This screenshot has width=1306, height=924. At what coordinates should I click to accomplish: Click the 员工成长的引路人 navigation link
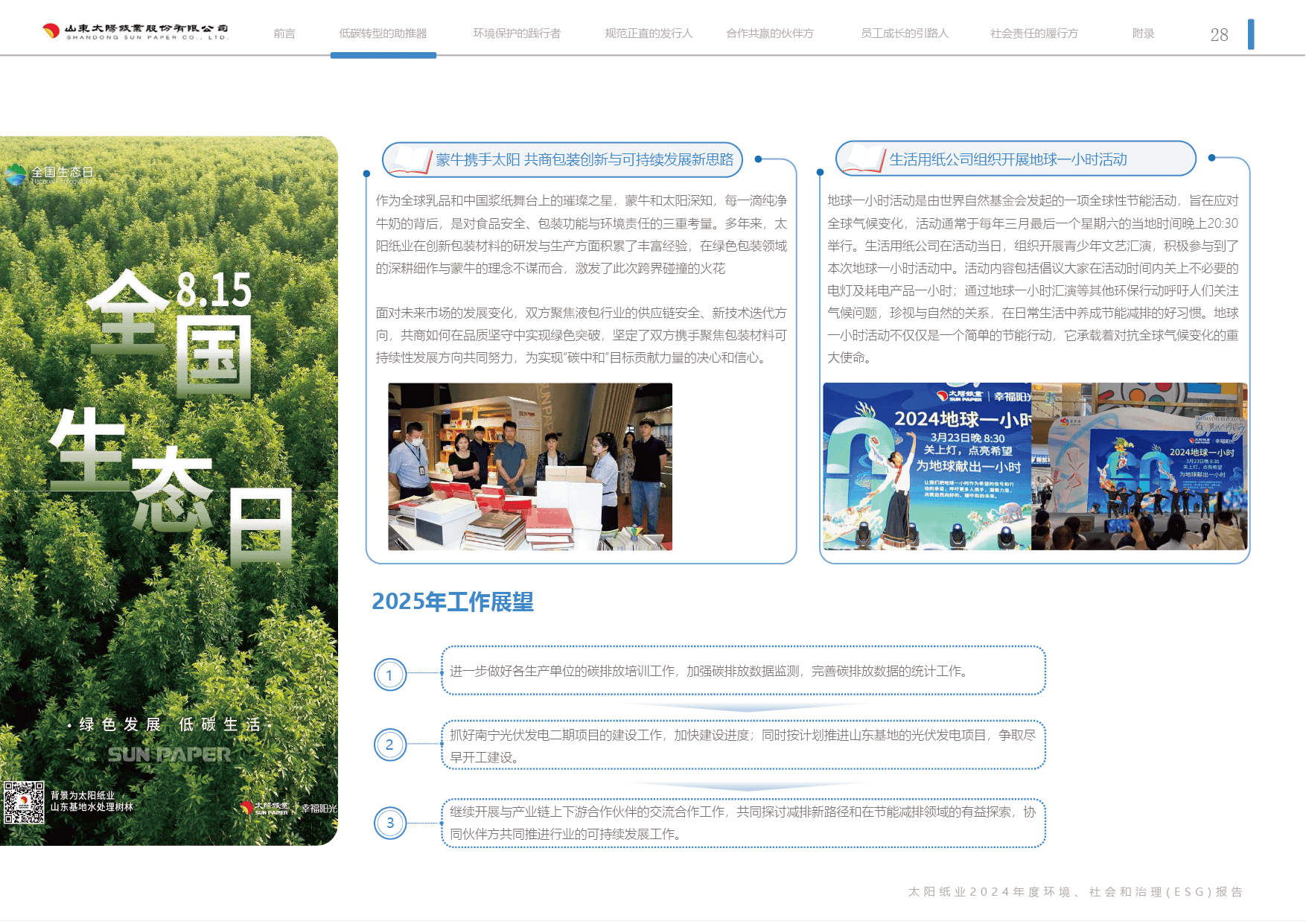904,34
